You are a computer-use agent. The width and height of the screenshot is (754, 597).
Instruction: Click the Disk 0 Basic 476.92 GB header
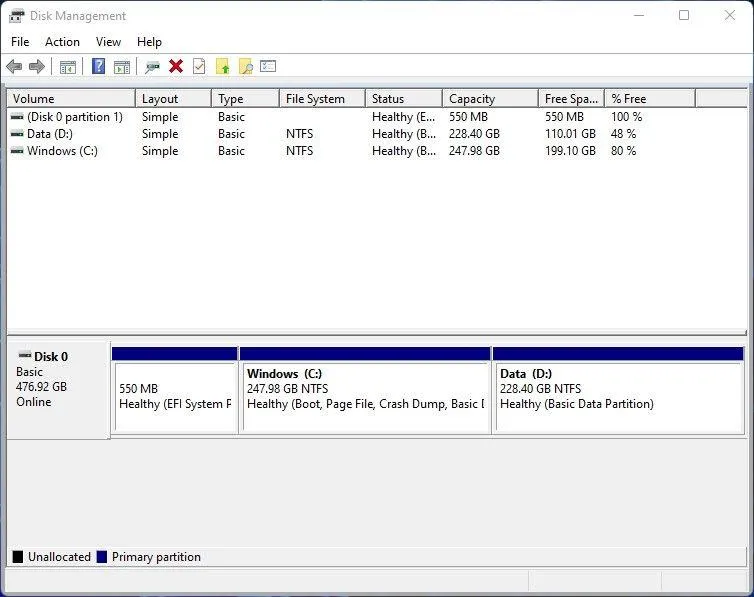[58, 389]
